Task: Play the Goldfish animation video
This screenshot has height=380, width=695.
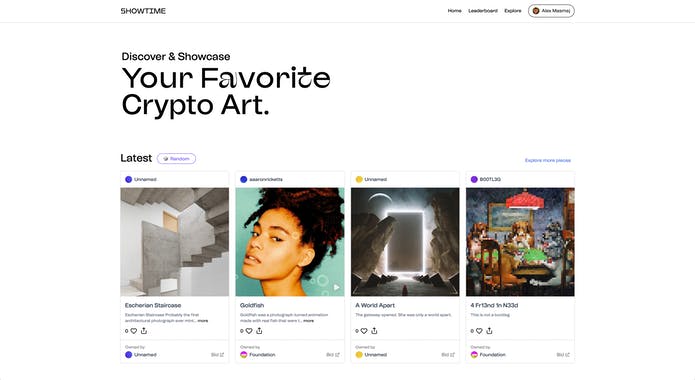Action: coord(336,287)
